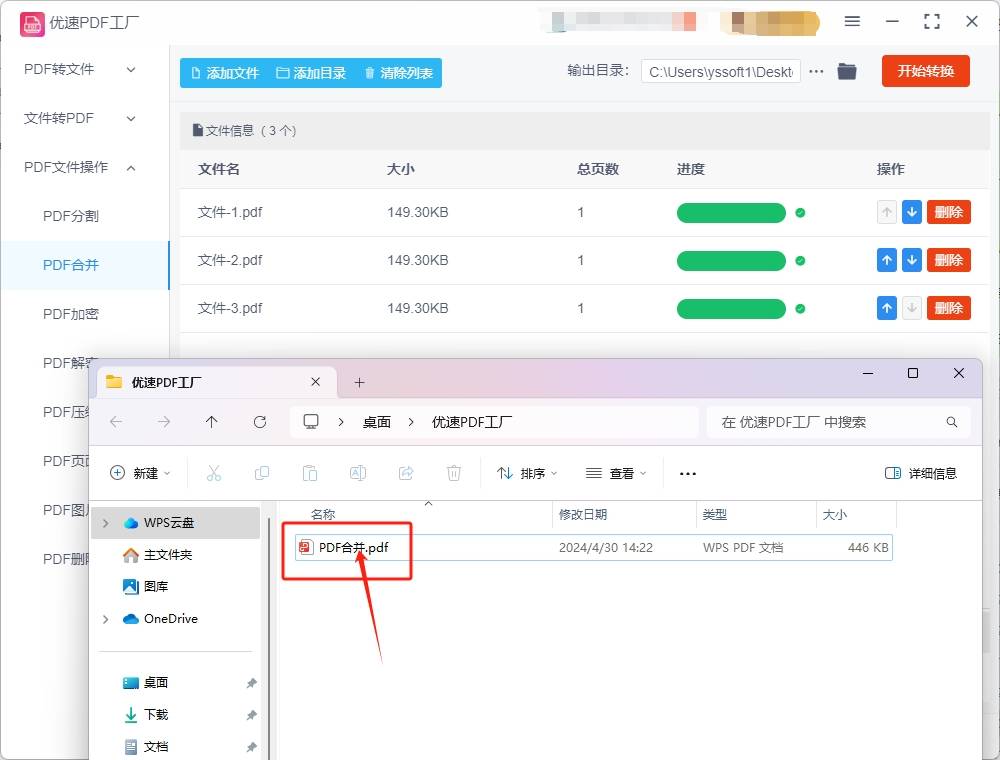
Task: Click the Delete trash icon in Explorer toolbar
Action: pyautogui.click(x=453, y=473)
